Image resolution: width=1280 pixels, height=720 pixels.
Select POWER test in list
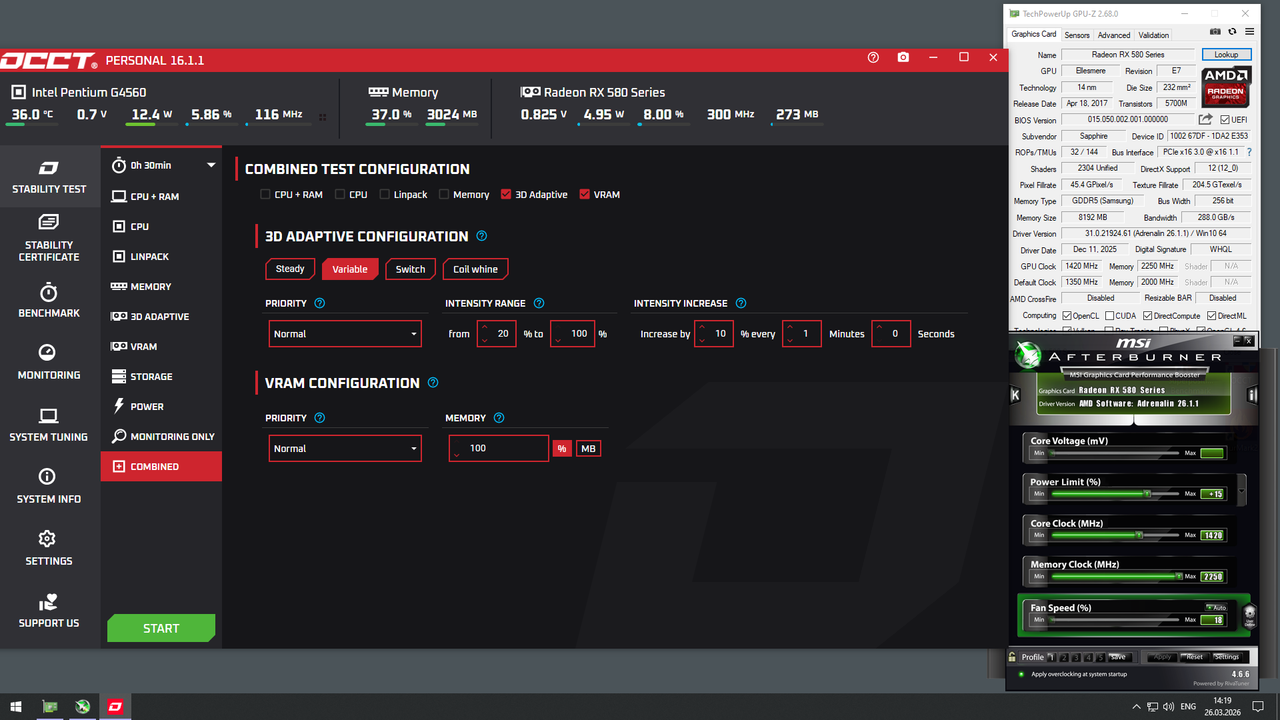tap(161, 406)
